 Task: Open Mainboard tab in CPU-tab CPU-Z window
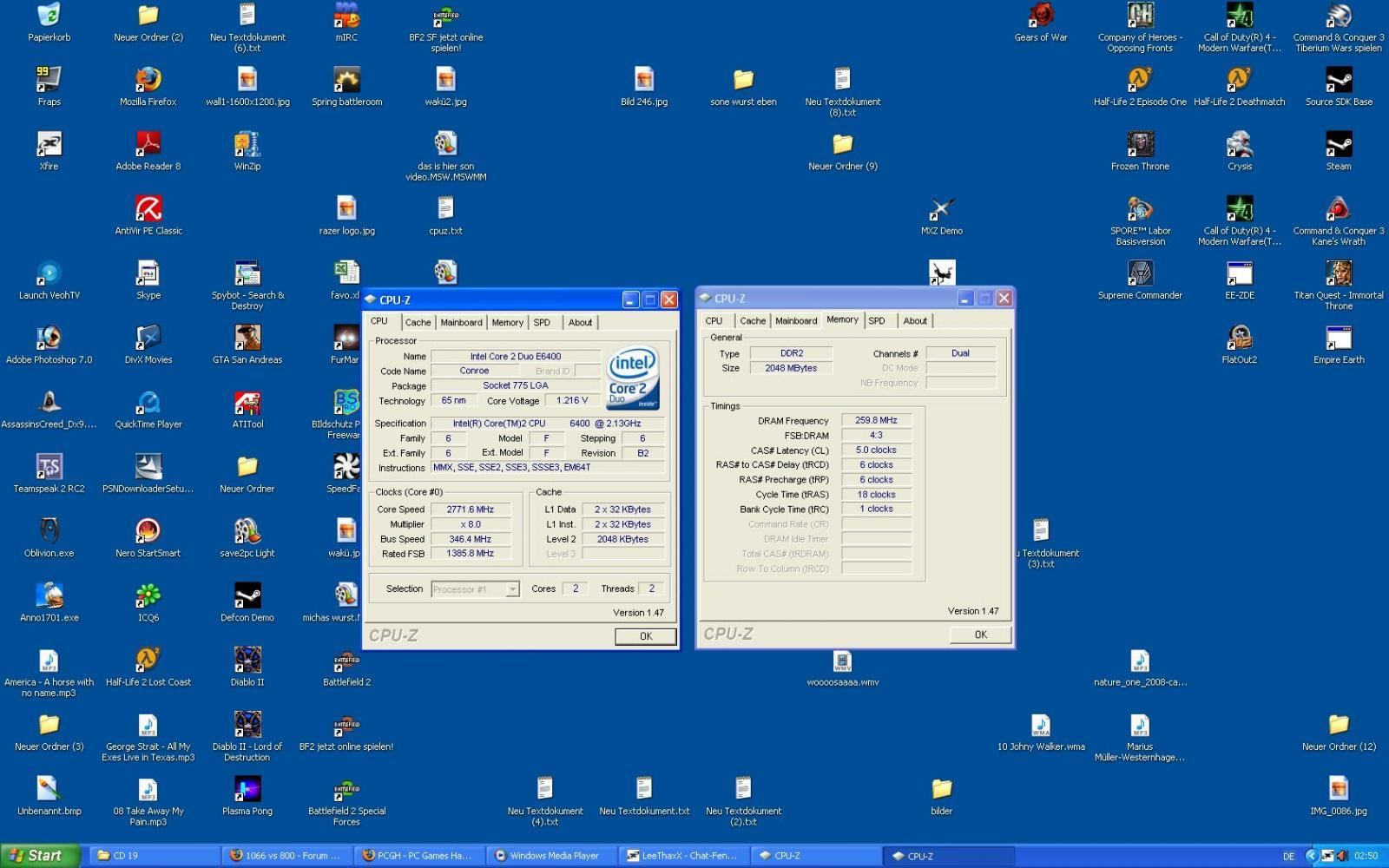click(x=461, y=322)
